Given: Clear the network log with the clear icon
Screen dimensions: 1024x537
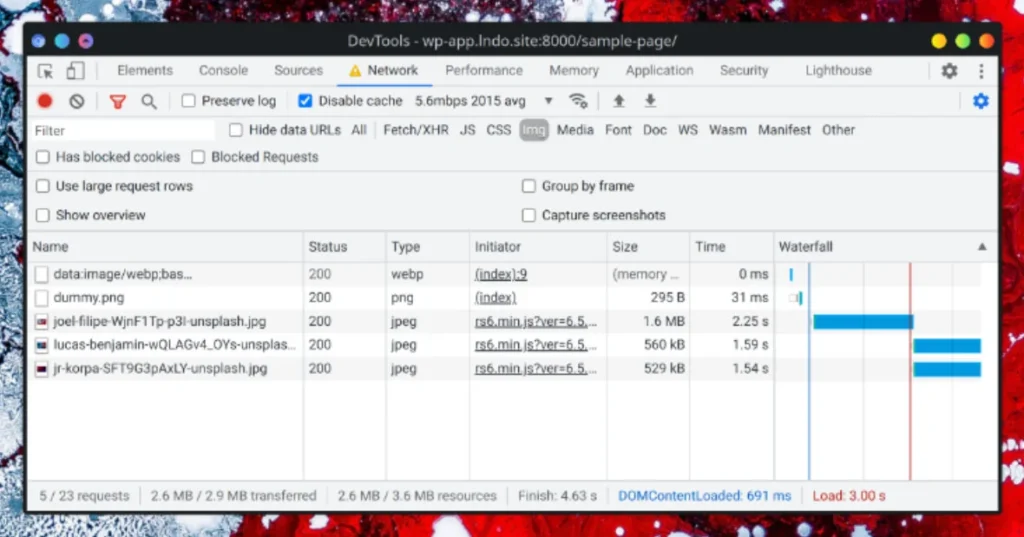Looking at the screenshot, I should (x=77, y=101).
